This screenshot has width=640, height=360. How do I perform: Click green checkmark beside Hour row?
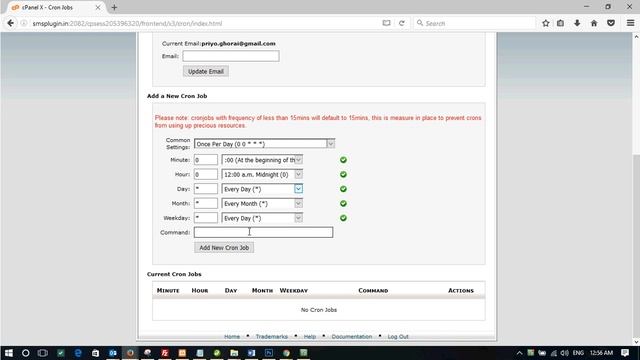point(343,175)
